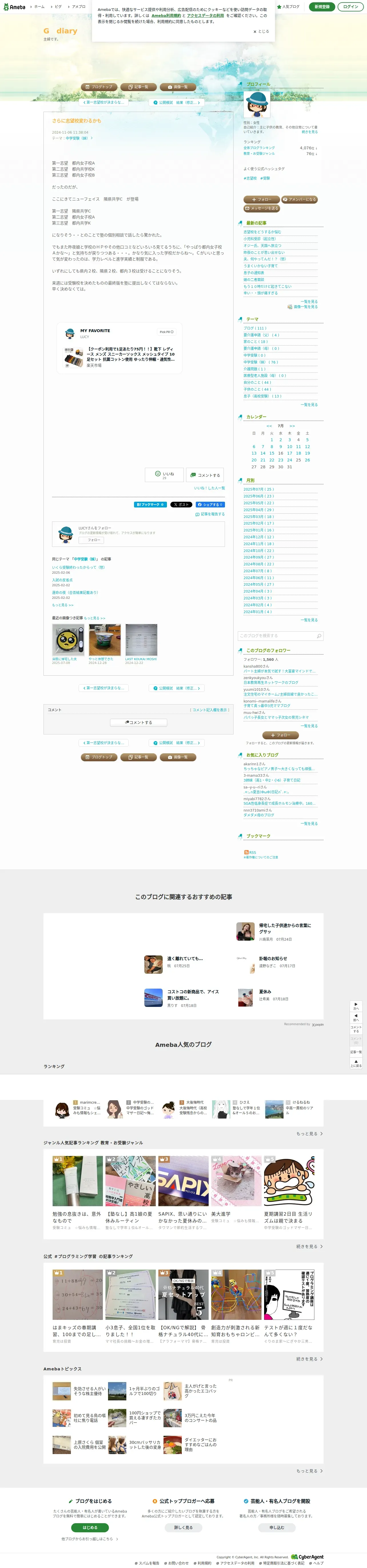Open the 2024年11月 ( 18 ) archive
Viewport: 367px width, 1568px height.
[x=258, y=544]
